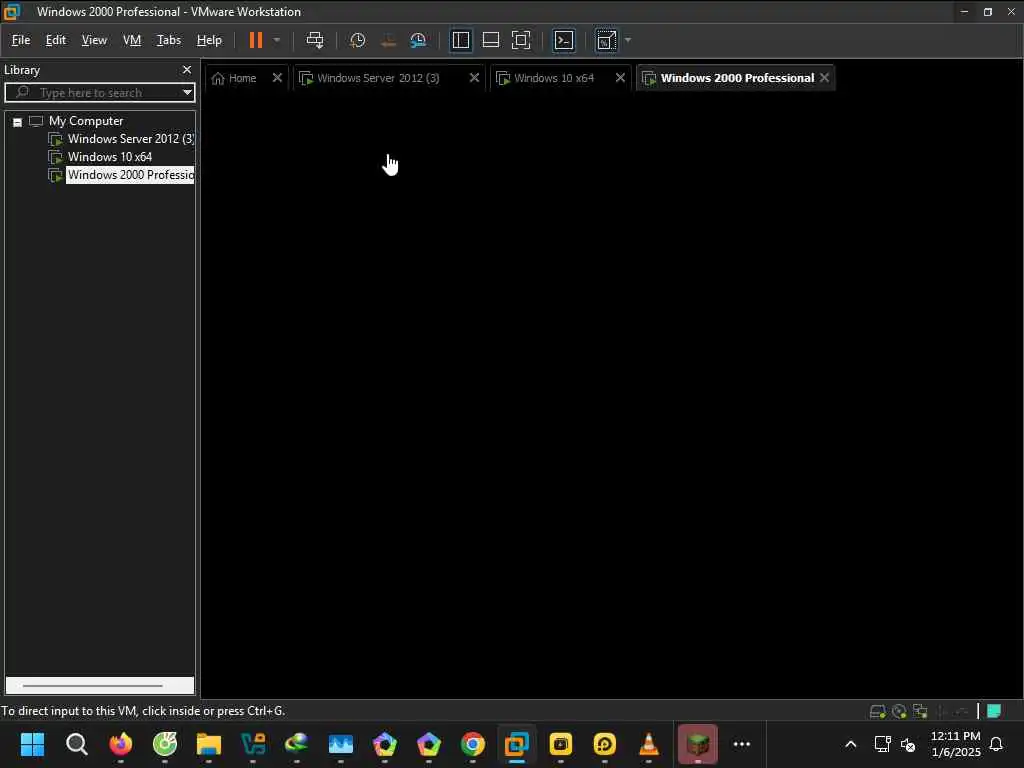Image resolution: width=1024 pixels, height=768 pixels.
Task: Open the Windows Start menu
Action: point(32,744)
